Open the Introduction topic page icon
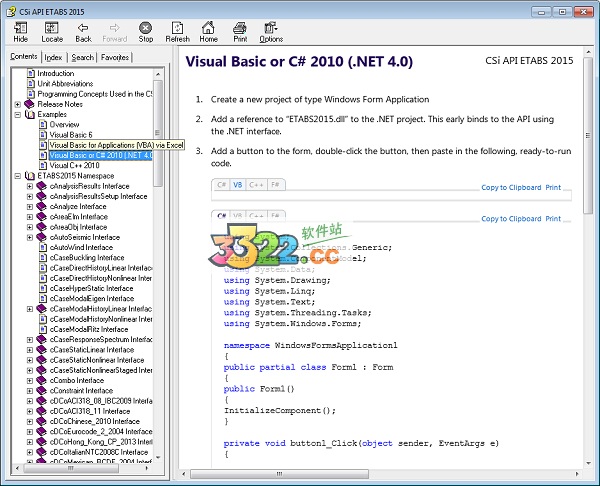Screen dimensions: 600x486 pyautogui.click(x=30, y=73)
